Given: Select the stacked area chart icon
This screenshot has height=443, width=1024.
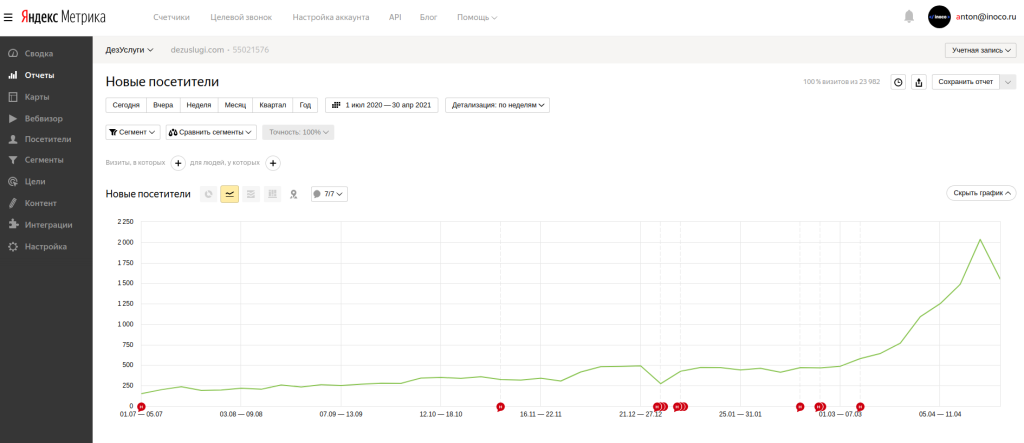Looking at the screenshot, I should (251, 194).
